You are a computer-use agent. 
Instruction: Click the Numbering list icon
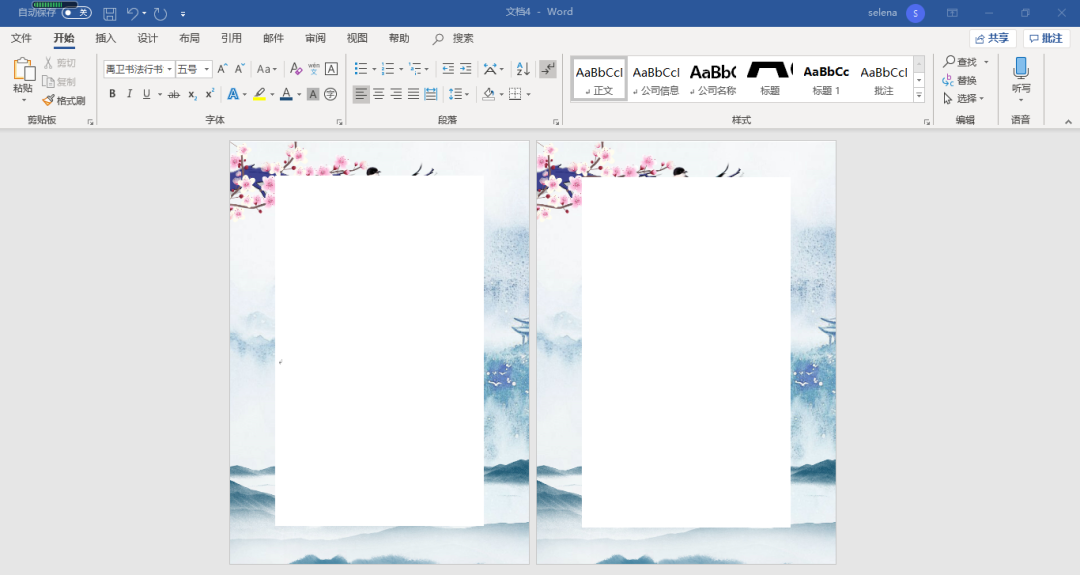(388, 69)
